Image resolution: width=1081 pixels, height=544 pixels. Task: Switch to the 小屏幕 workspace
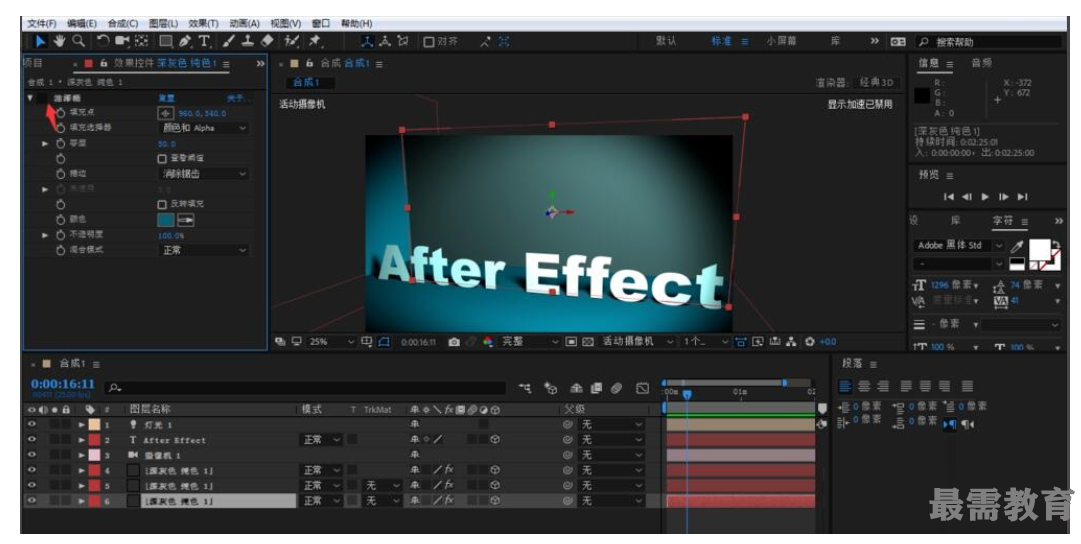click(x=781, y=41)
